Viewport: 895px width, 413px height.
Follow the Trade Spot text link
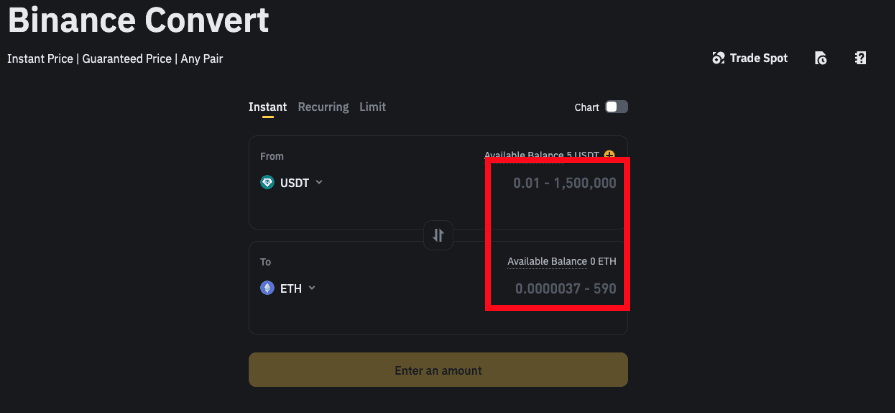tap(759, 58)
